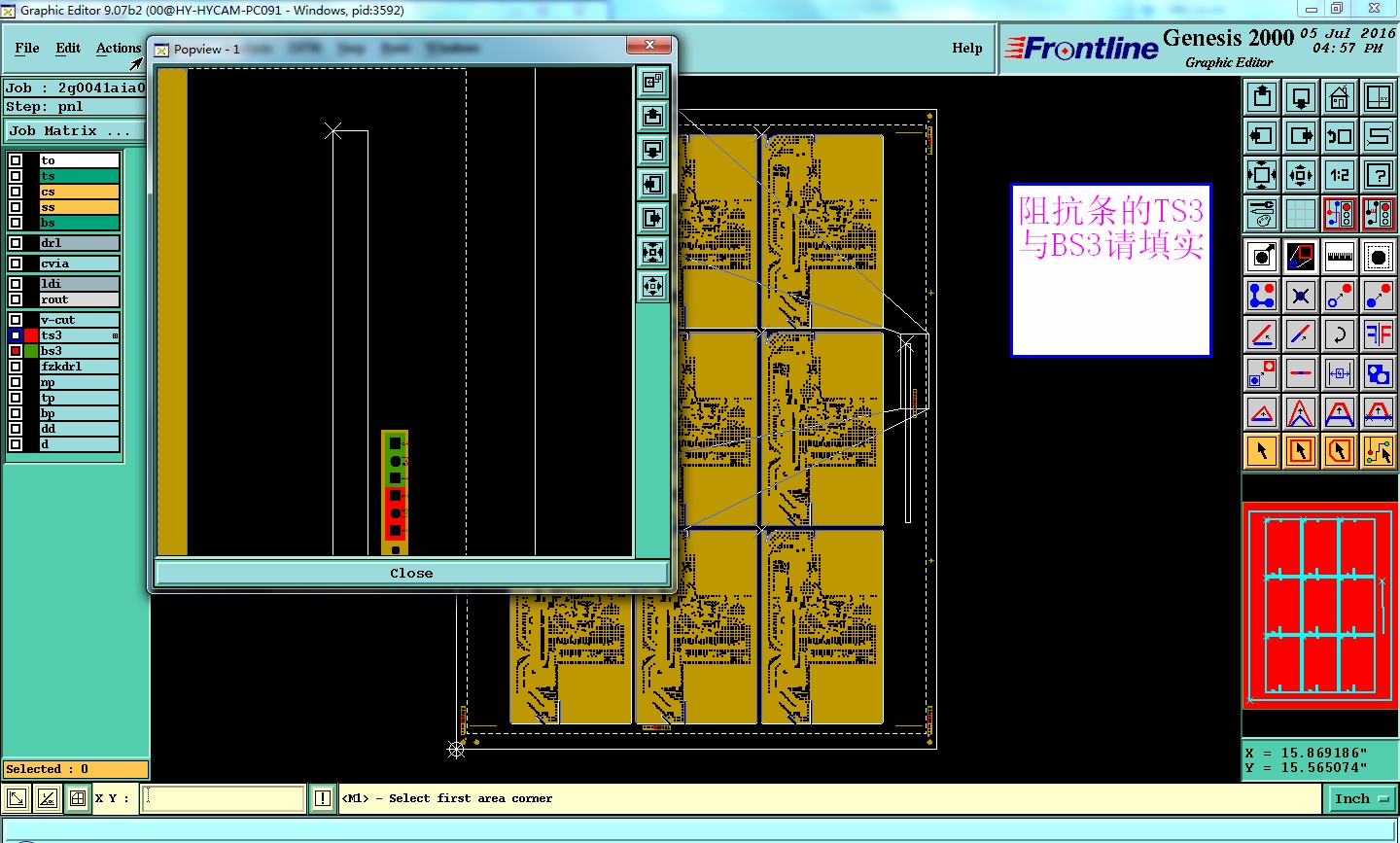Select the ruler measure tool
This screenshot has width=1400, height=843.
click(x=1339, y=257)
